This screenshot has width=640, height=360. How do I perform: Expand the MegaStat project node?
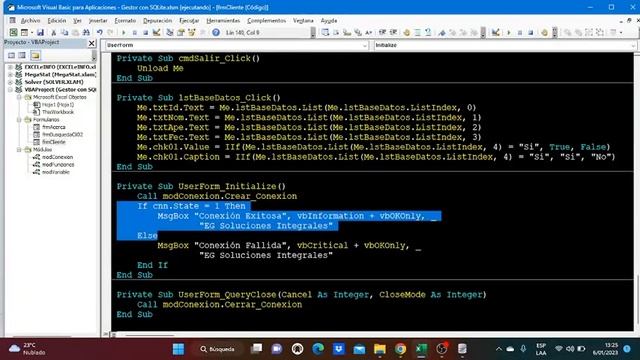coord(10,74)
